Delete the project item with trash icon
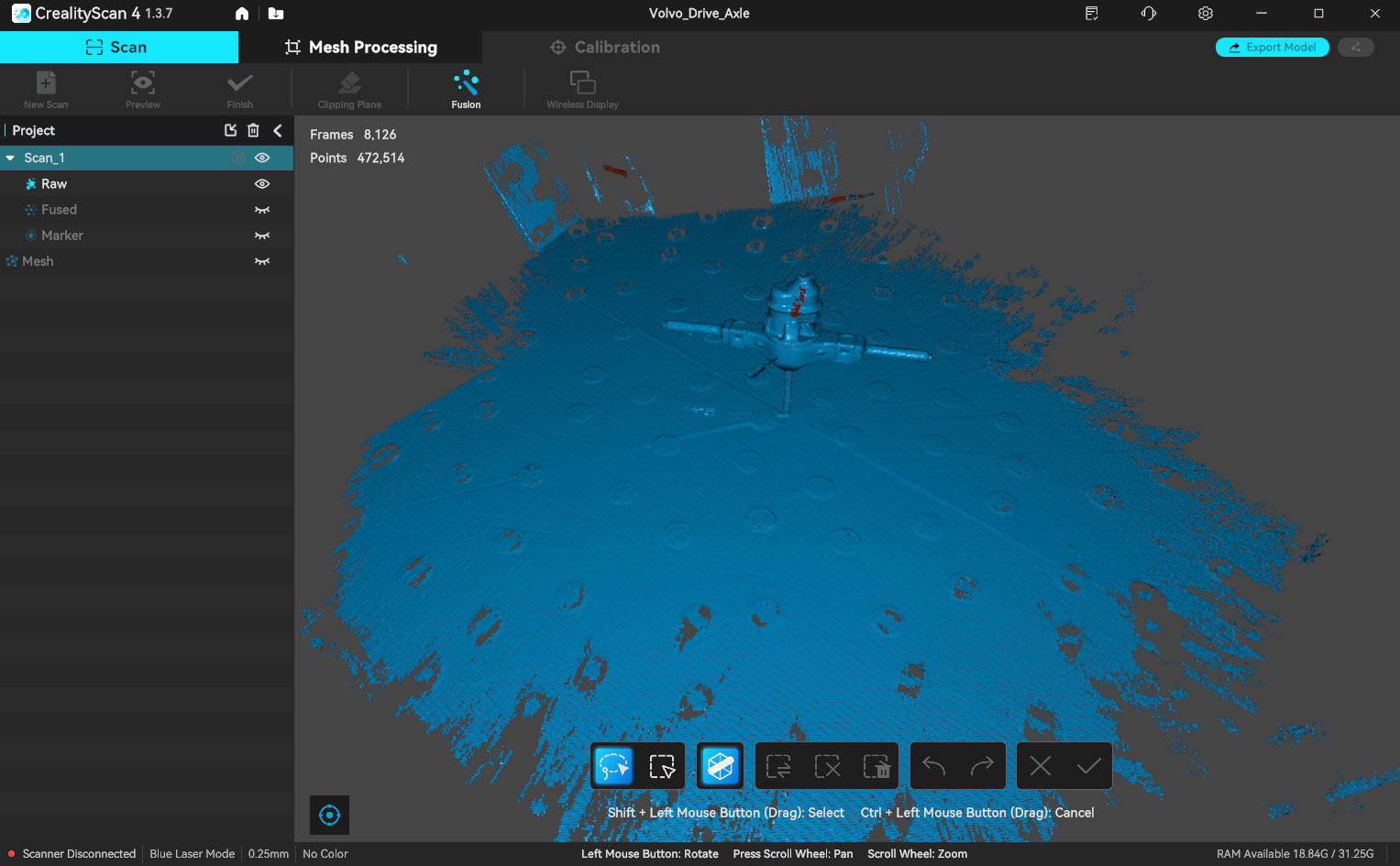 coord(254,131)
